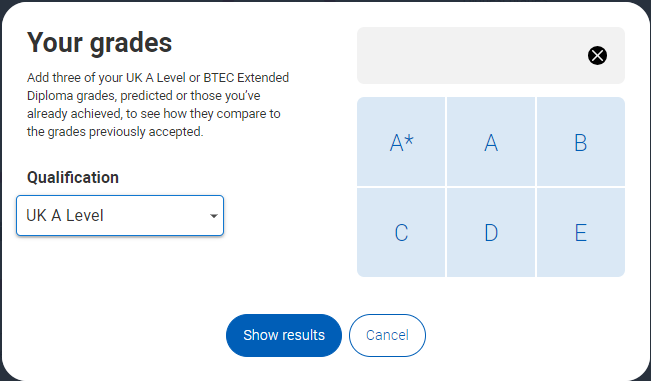
Task: Show results for entered grades
Action: [284, 335]
